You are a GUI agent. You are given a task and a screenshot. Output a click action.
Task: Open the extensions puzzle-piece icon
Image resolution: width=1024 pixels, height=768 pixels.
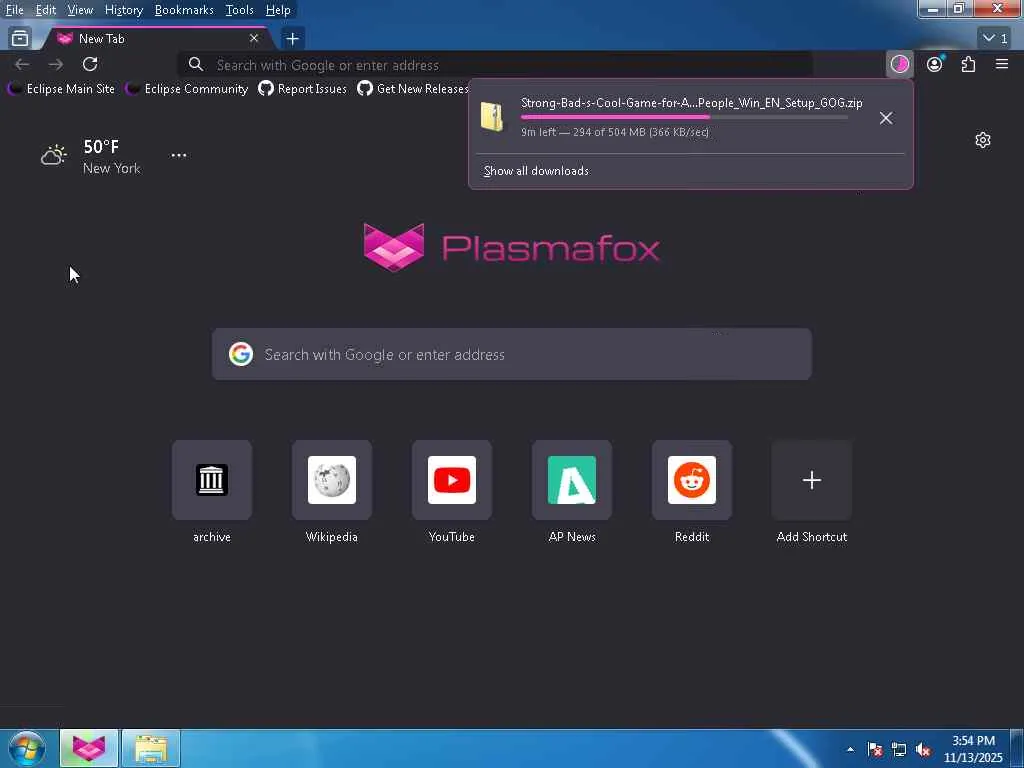click(x=968, y=64)
